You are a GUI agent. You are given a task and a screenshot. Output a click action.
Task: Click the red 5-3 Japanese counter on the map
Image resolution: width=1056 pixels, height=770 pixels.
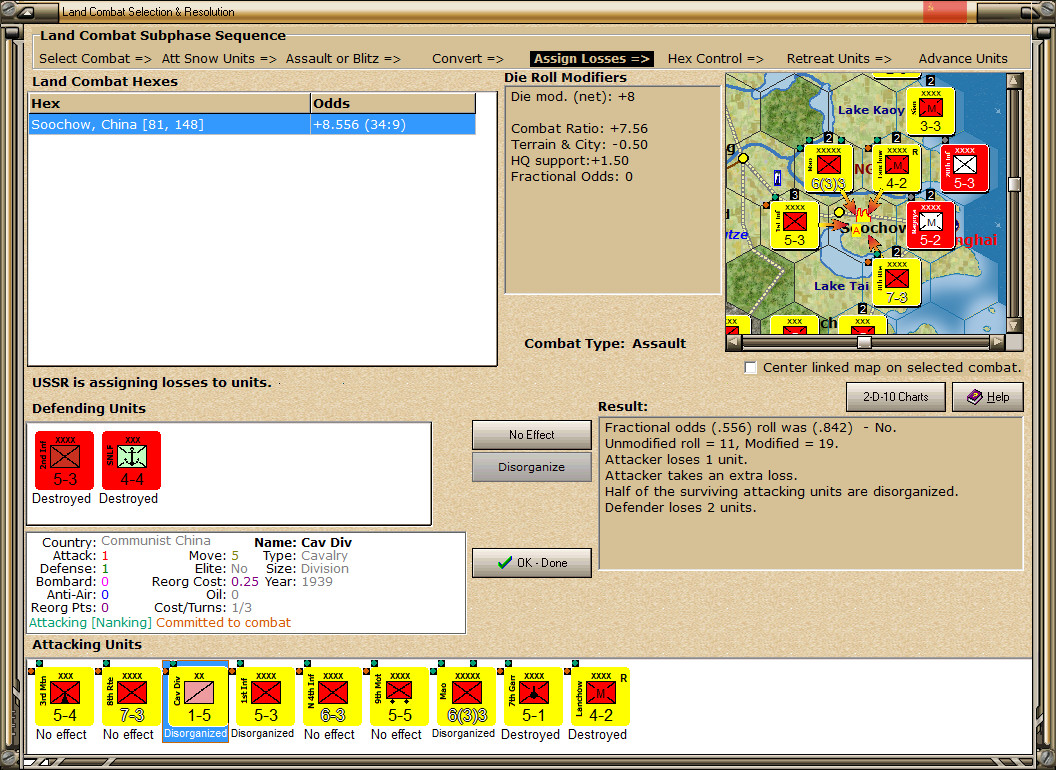point(964,168)
